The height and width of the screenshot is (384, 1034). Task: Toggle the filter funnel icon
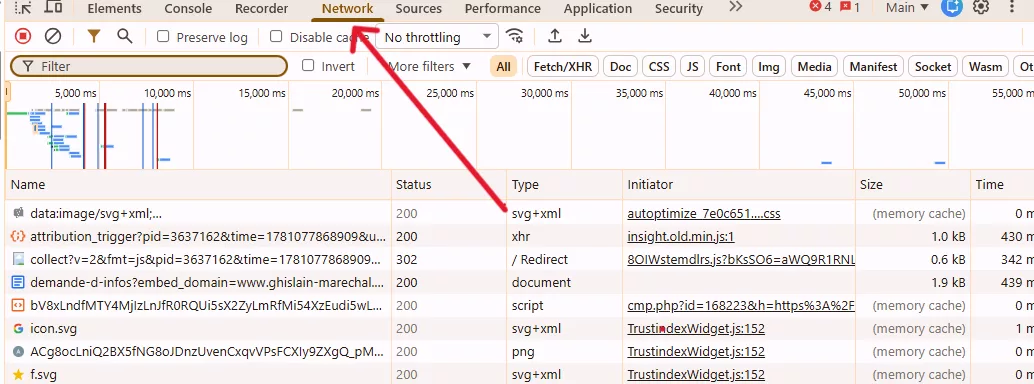[94, 37]
